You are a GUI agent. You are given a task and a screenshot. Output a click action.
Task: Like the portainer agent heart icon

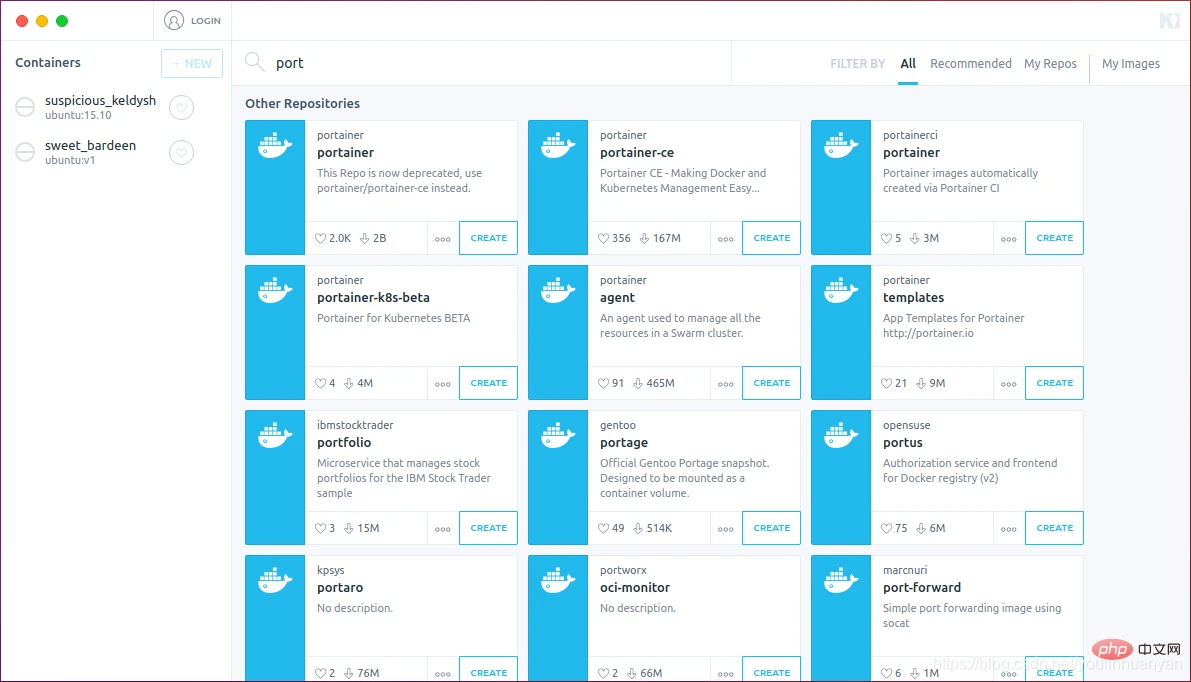(603, 384)
